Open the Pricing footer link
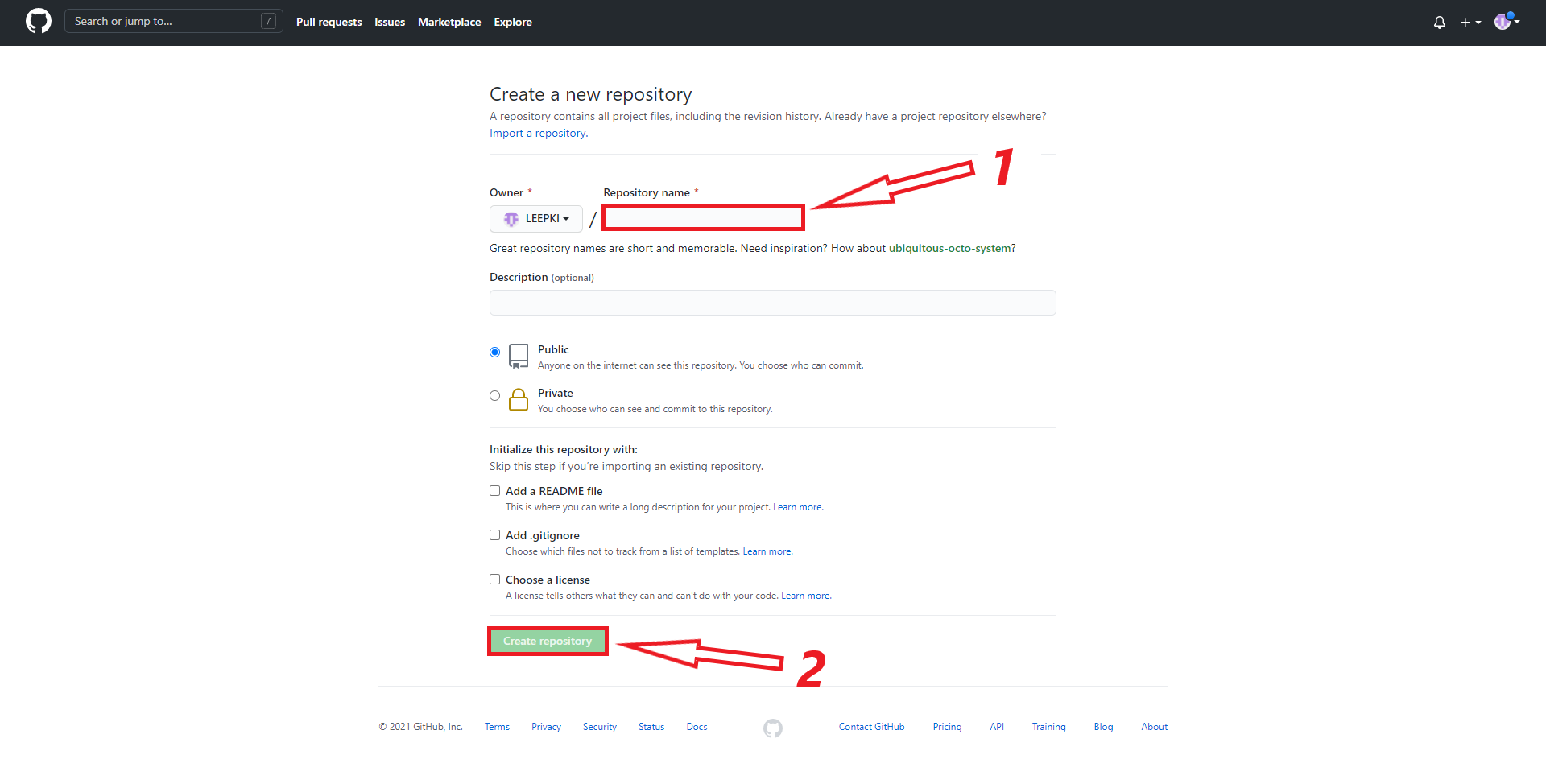This screenshot has height=784, width=1546. click(x=947, y=728)
